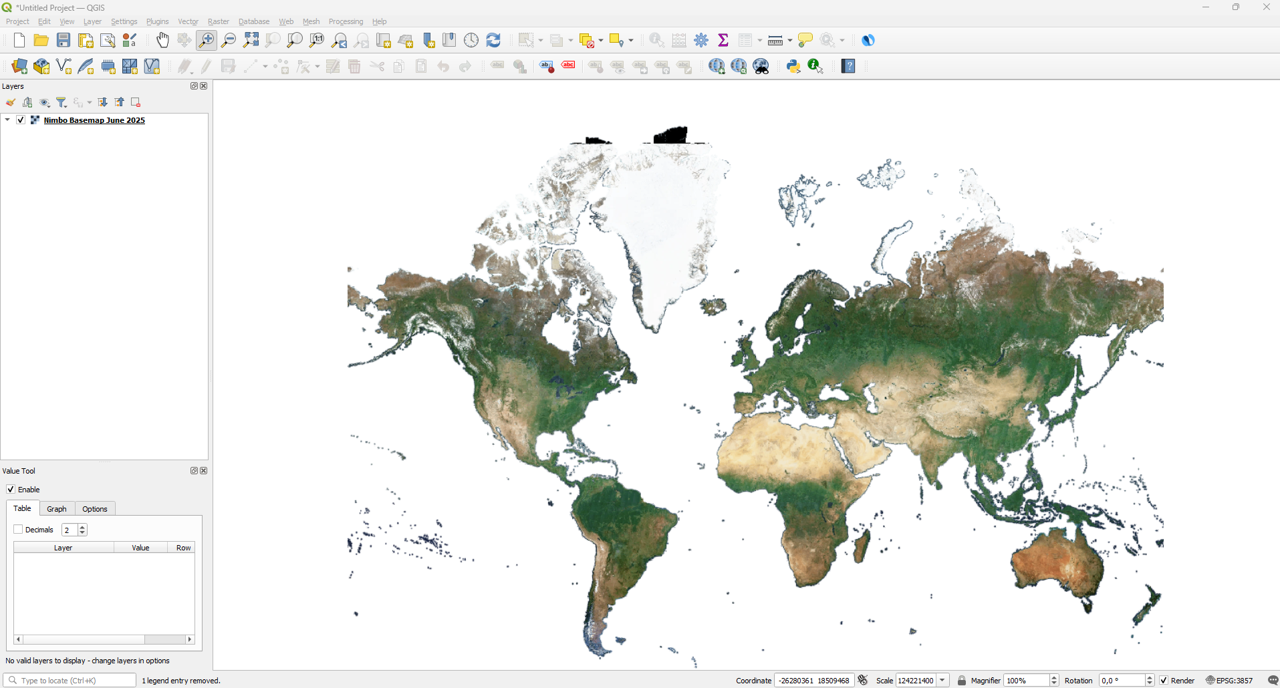Disable the Enable checkbox in Value Tool
This screenshot has width=1280, height=688.
pyautogui.click(x=10, y=489)
